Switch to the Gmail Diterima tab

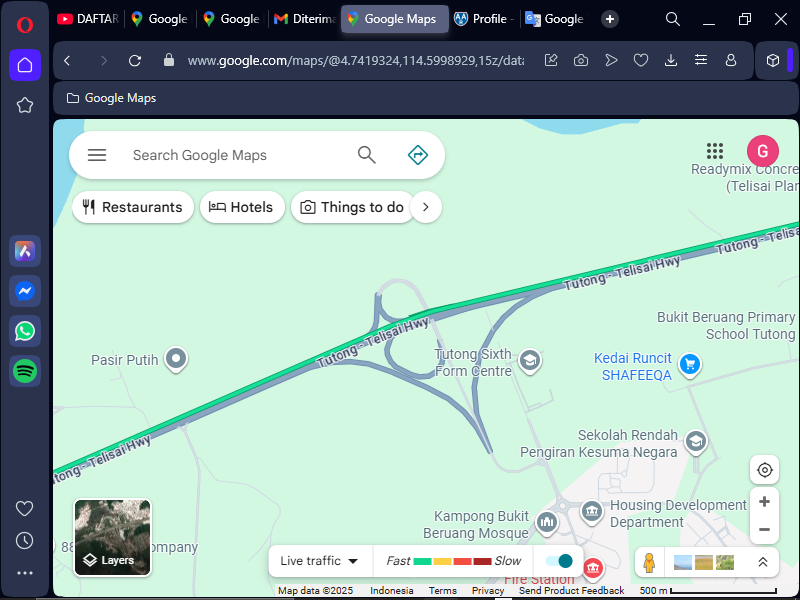click(x=305, y=19)
